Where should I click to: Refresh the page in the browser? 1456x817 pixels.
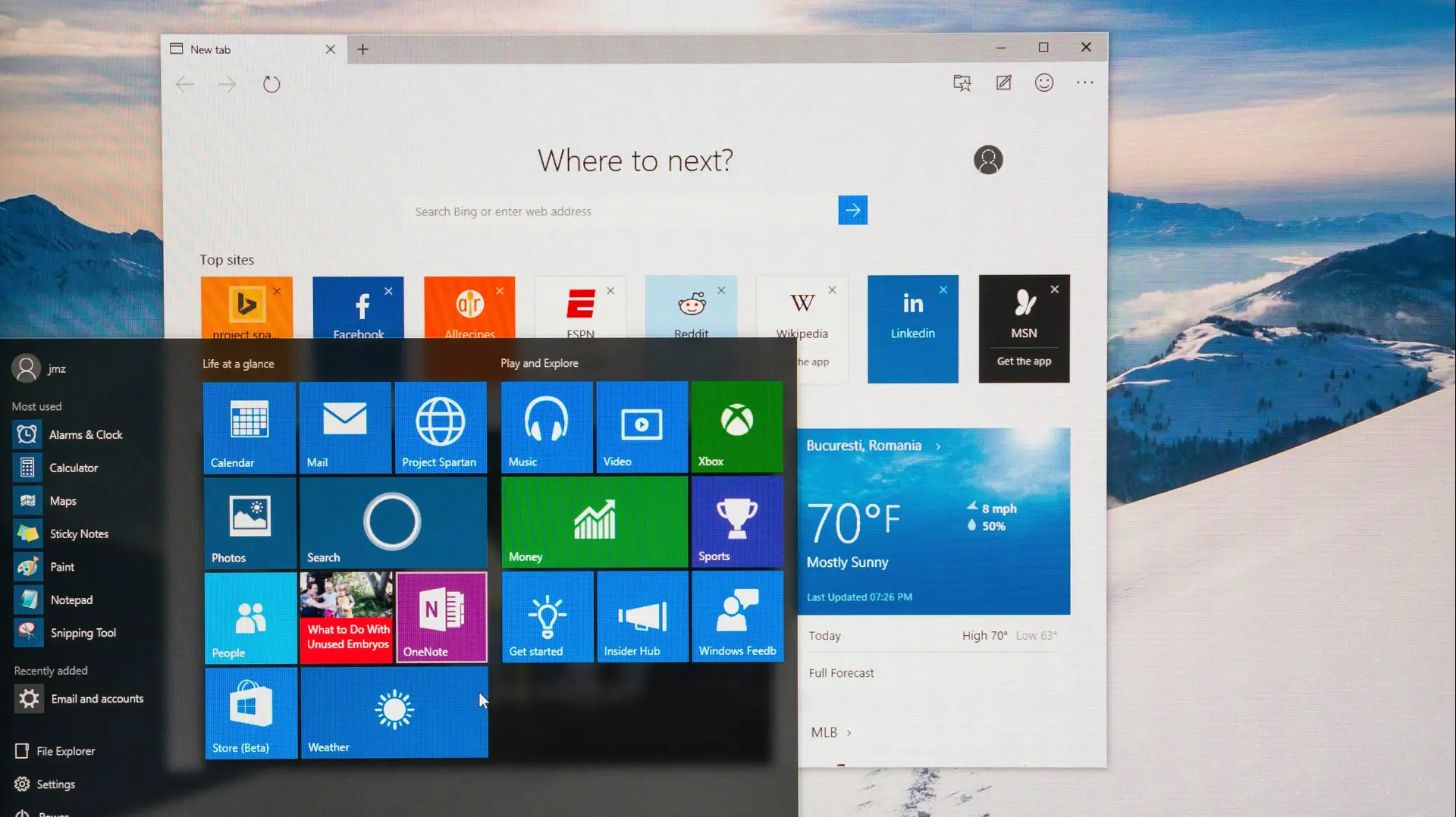pos(271,84)
